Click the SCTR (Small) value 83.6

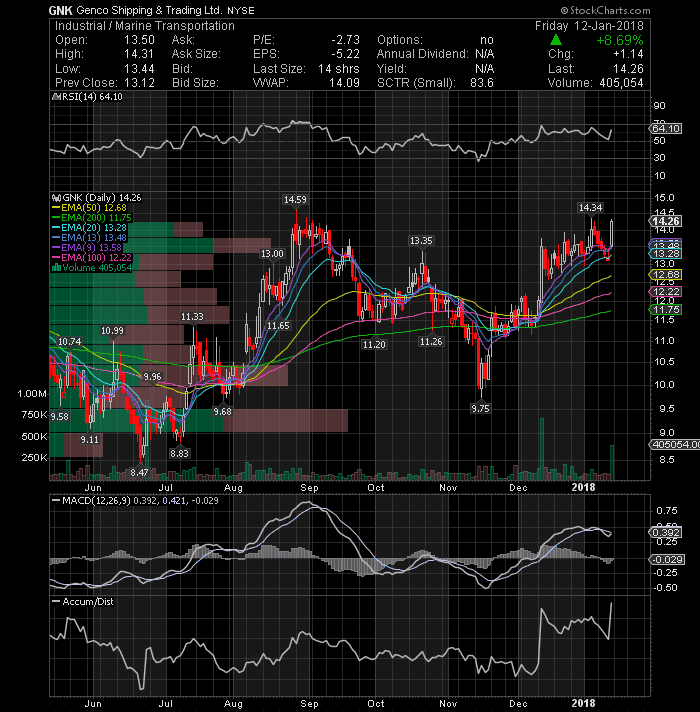(x=482, y=83)
